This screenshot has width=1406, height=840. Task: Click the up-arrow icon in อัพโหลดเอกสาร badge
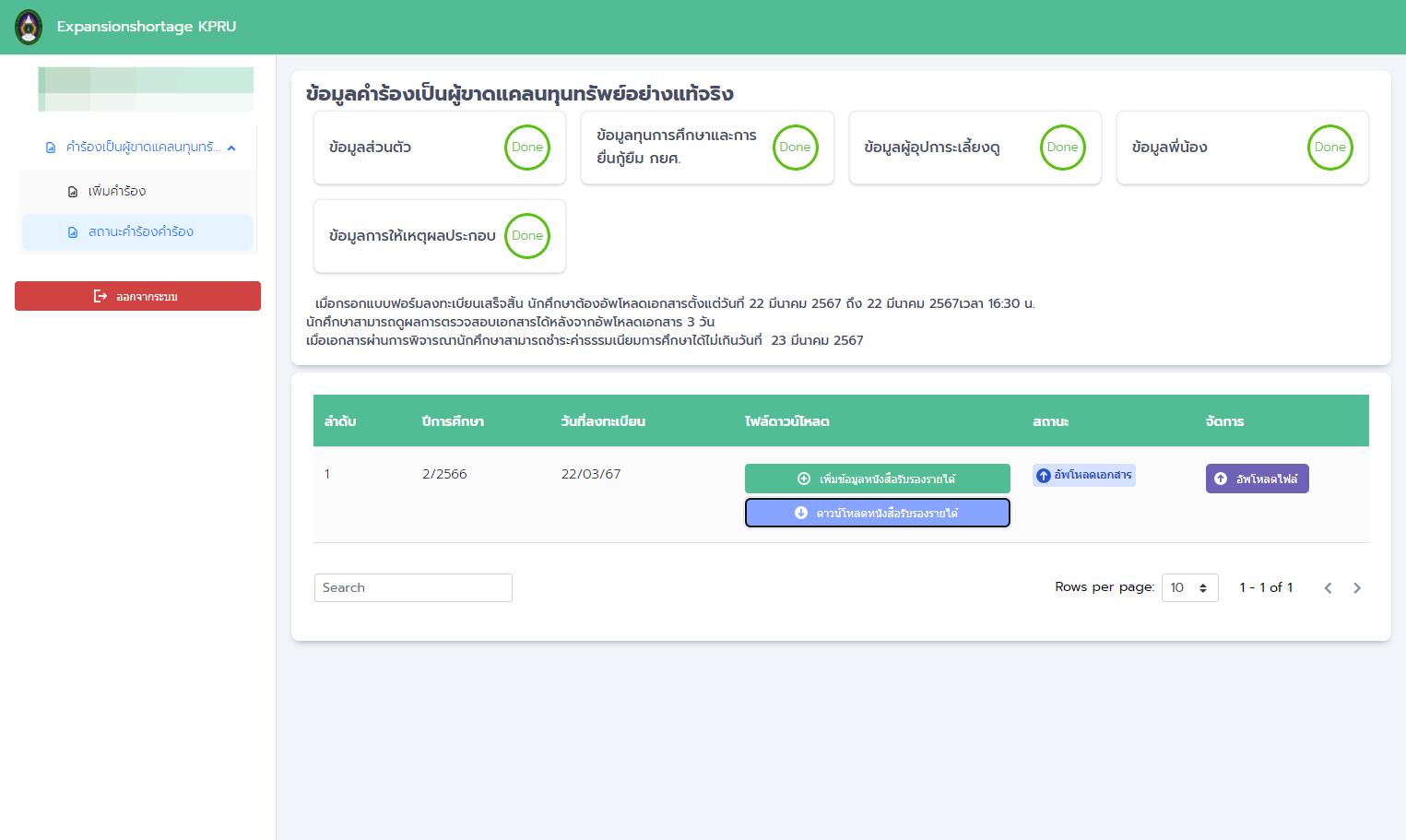pyautogui.click(x=1044, y=476)
